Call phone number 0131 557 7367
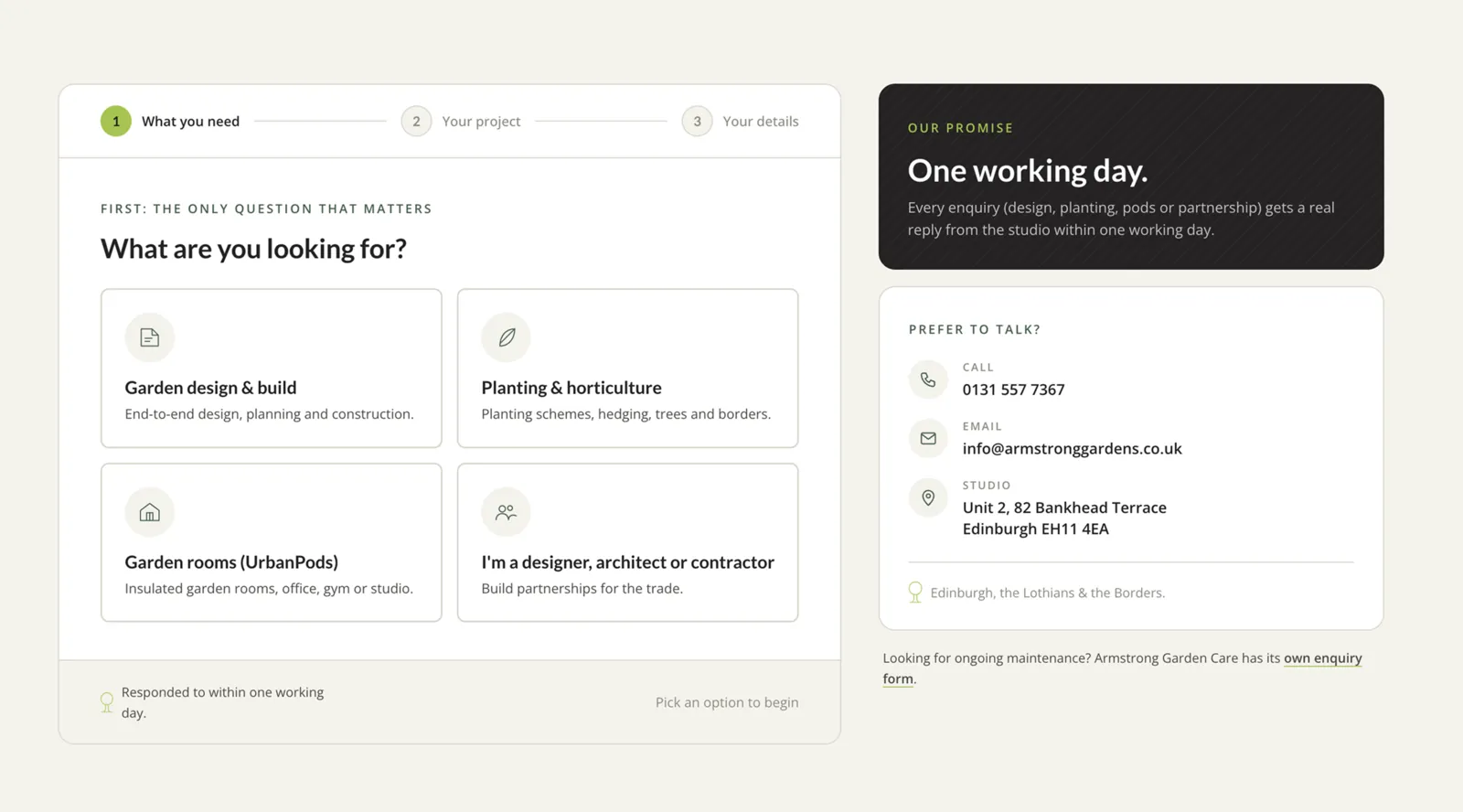This screenshot has height=812, width=1463. click(x=1013, y=390)
